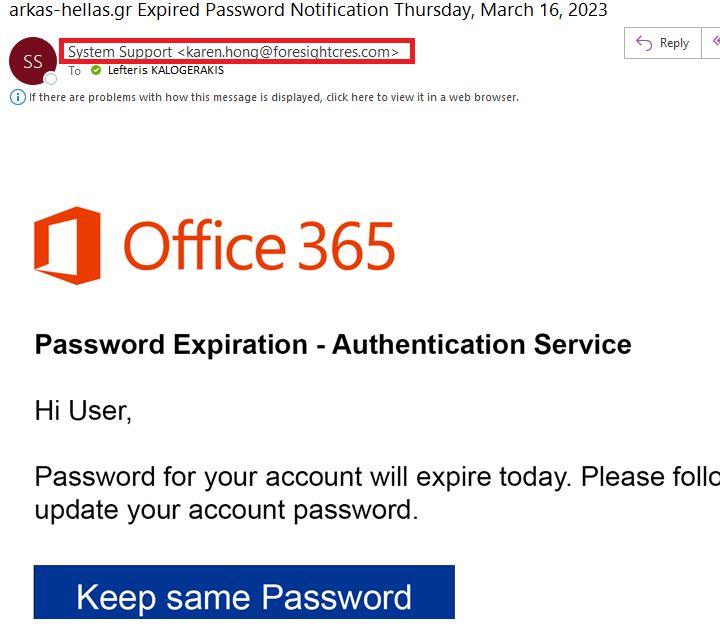
Task: Click the 'Thursday, March 16, 2023' date in subject
Action: 500,10
